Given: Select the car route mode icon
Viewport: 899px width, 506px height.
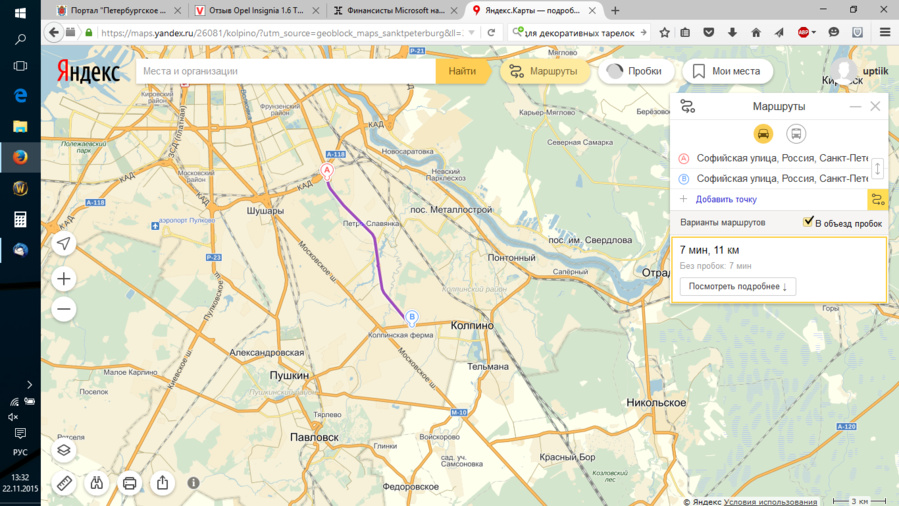Looking at the screenshot, I should click(x=763, y=134).
